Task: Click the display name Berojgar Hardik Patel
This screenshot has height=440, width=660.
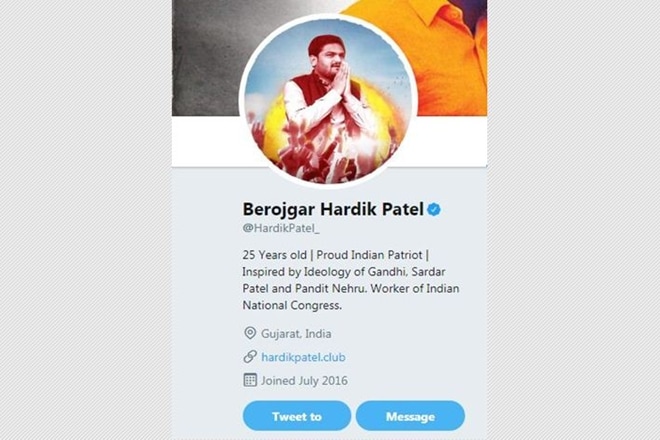Action: 333,209
